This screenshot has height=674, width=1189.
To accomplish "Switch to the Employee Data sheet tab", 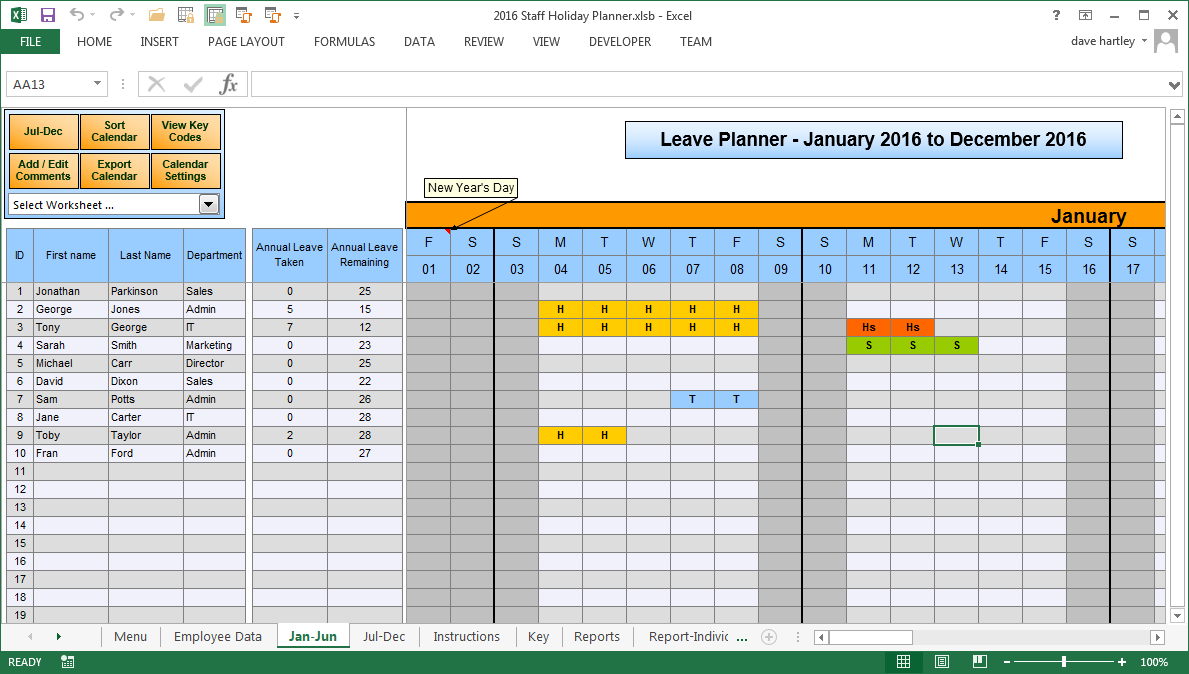I will pos(217,637).
